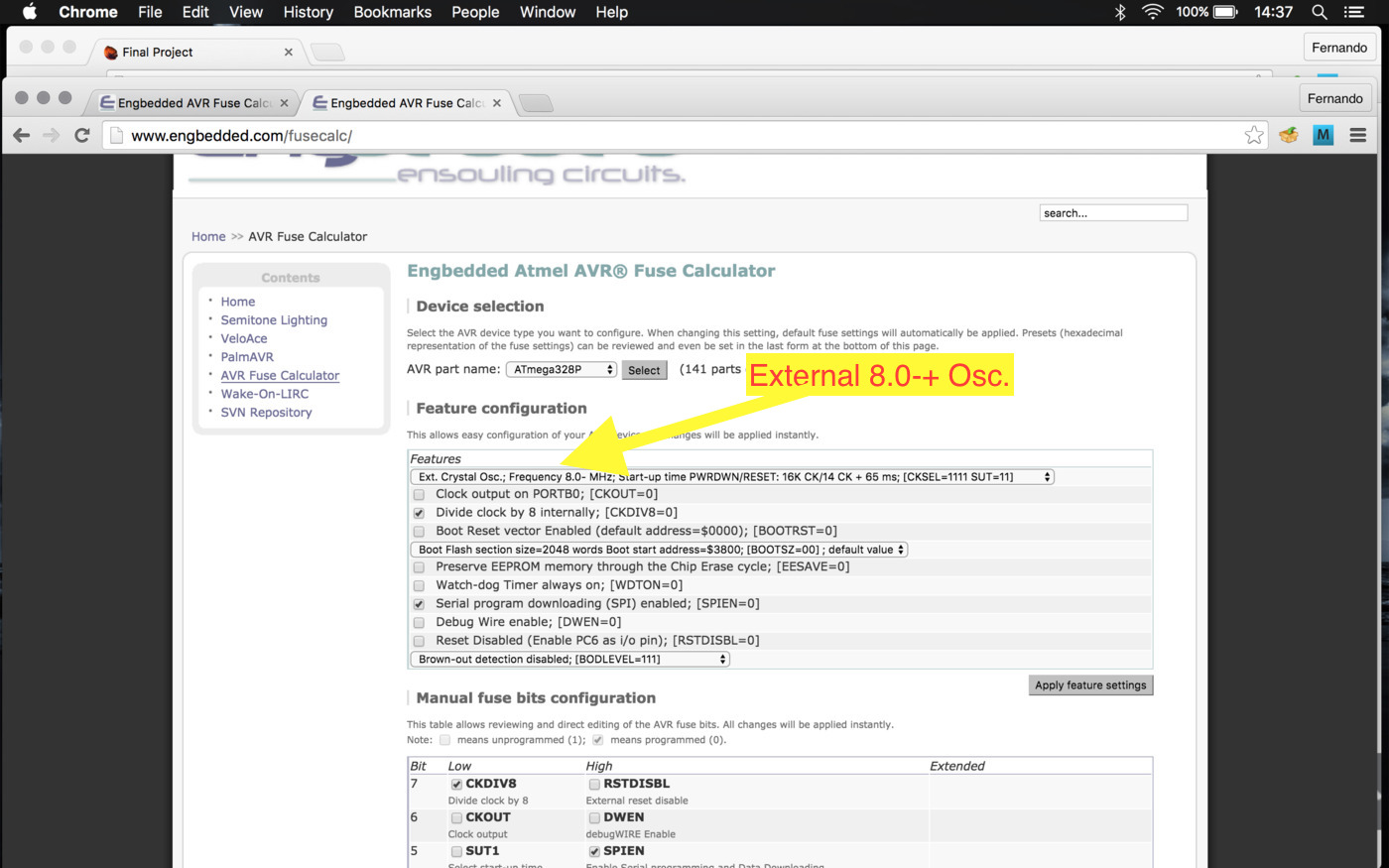The width and height of the screenshot is (1389, 868).
Task: Click the orange basket extension icon
Action: coord(1289,135)
